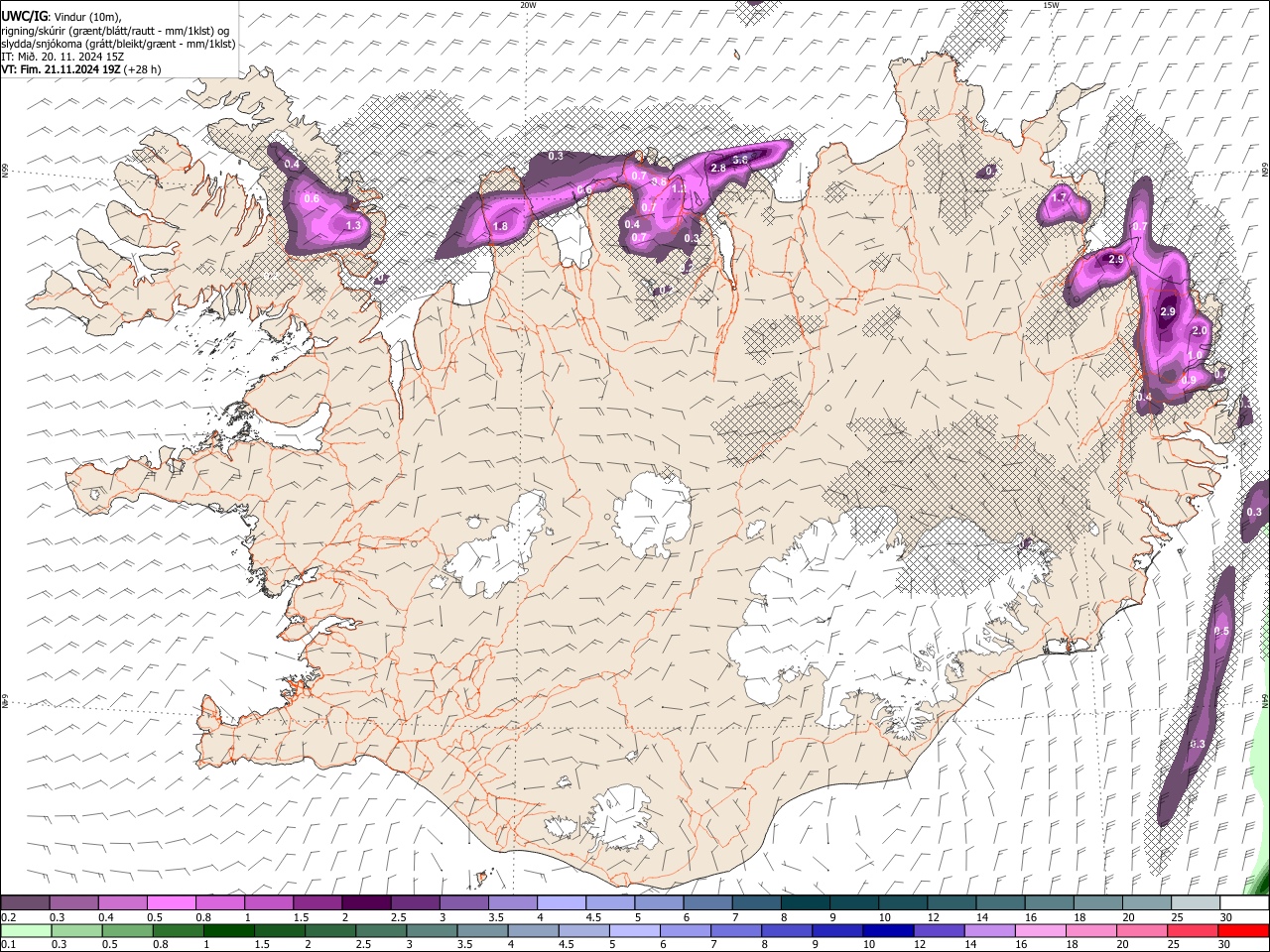Click the pale pink 16 swatch in lower legend

[1041, 931]
